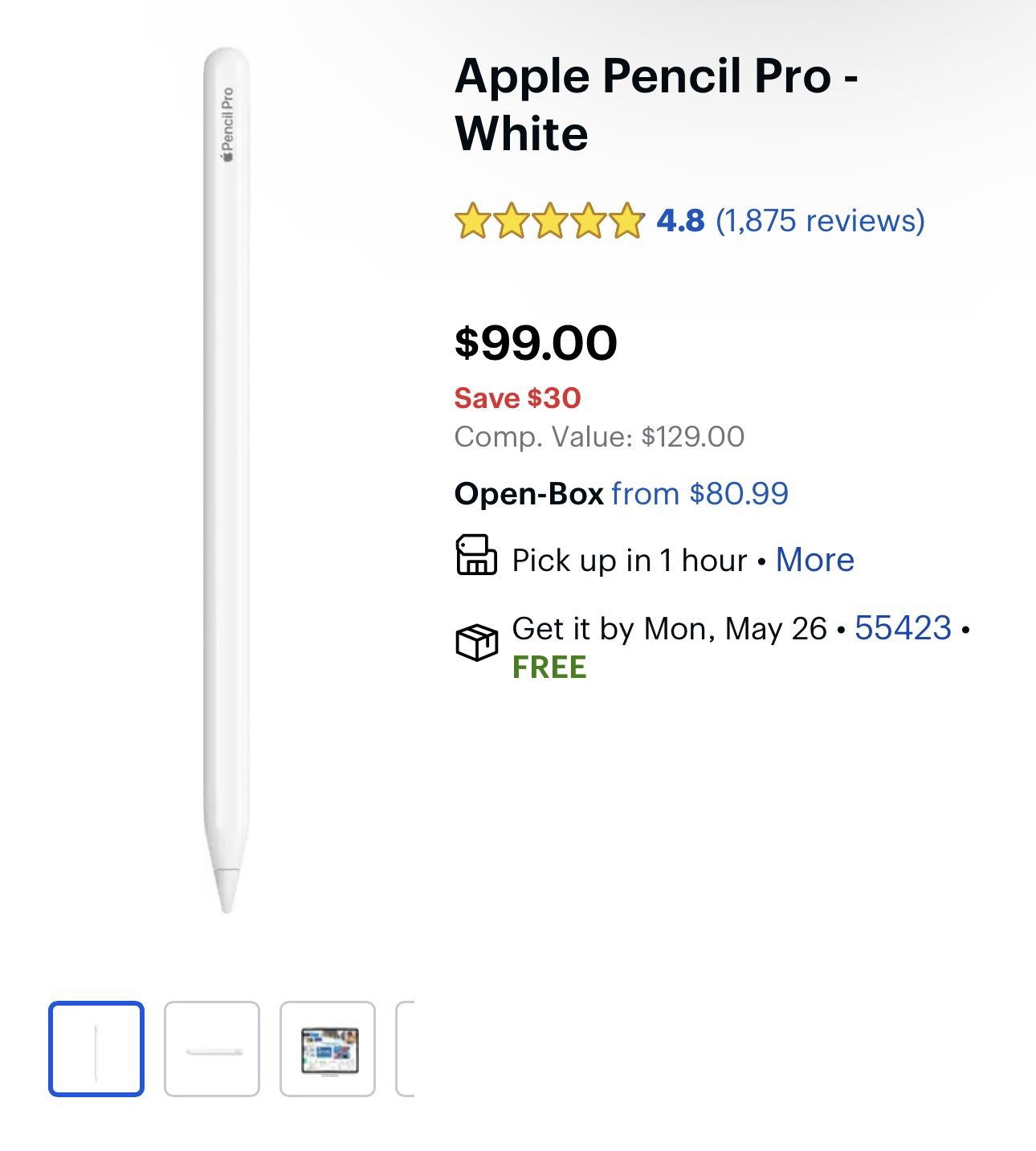The height and width of the screenshot is (1151, 1036).
Task: Select the horizontal pencil thumbnail
Action: [212, 1048]
